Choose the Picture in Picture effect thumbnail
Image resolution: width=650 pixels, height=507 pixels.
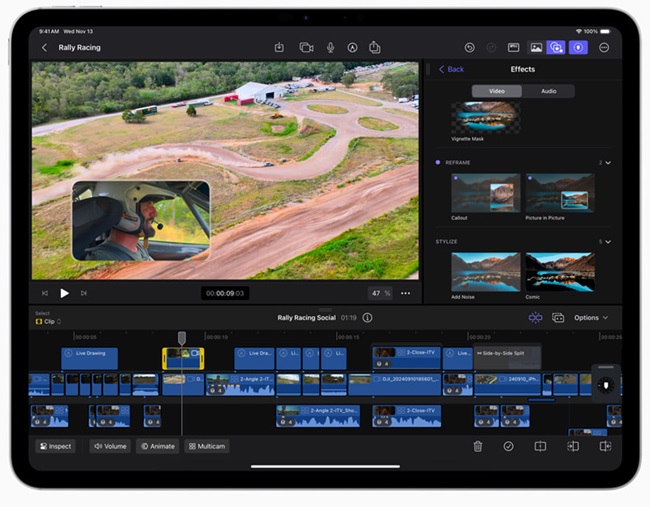coord(560,194)
